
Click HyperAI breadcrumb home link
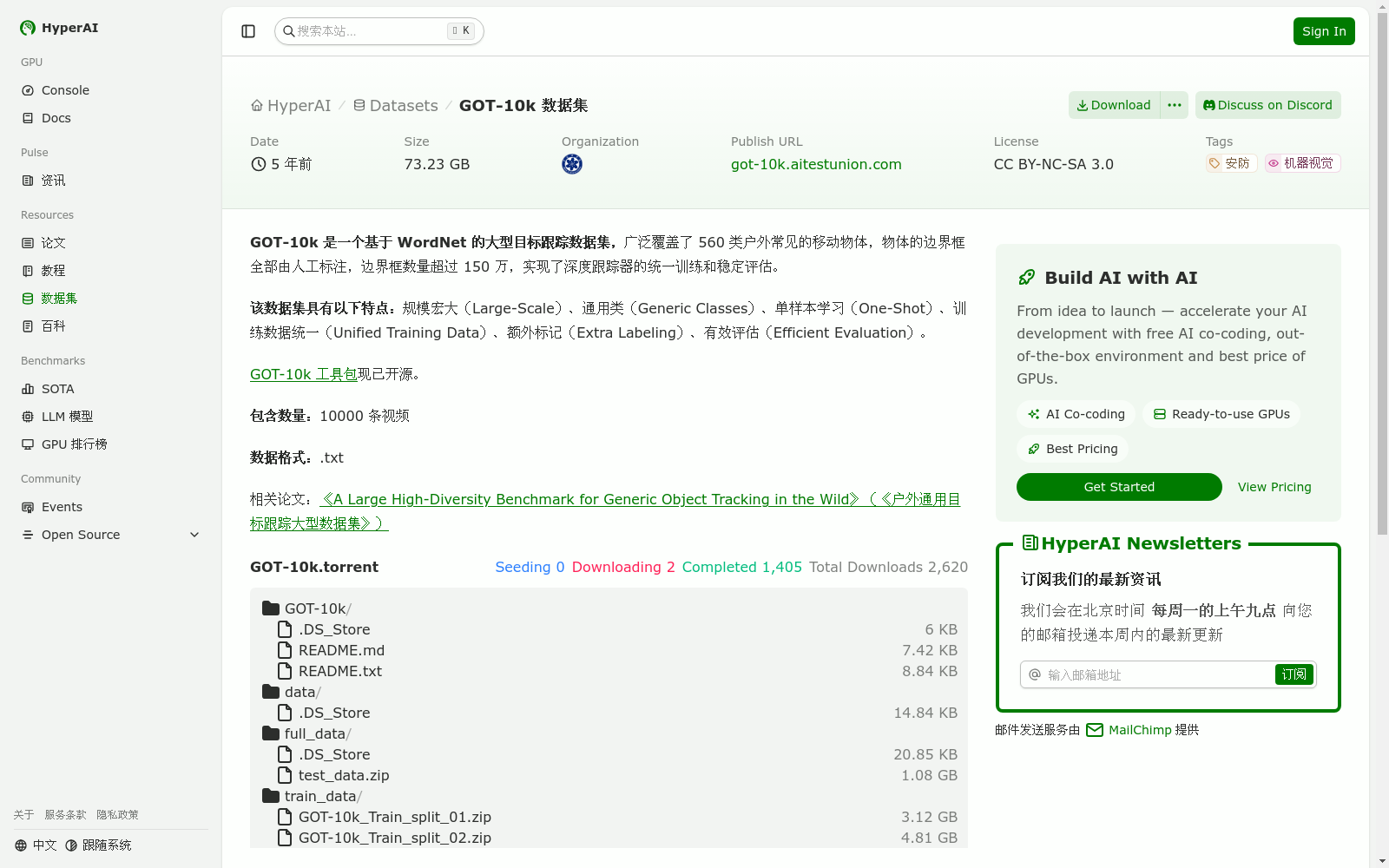point(291,105)
